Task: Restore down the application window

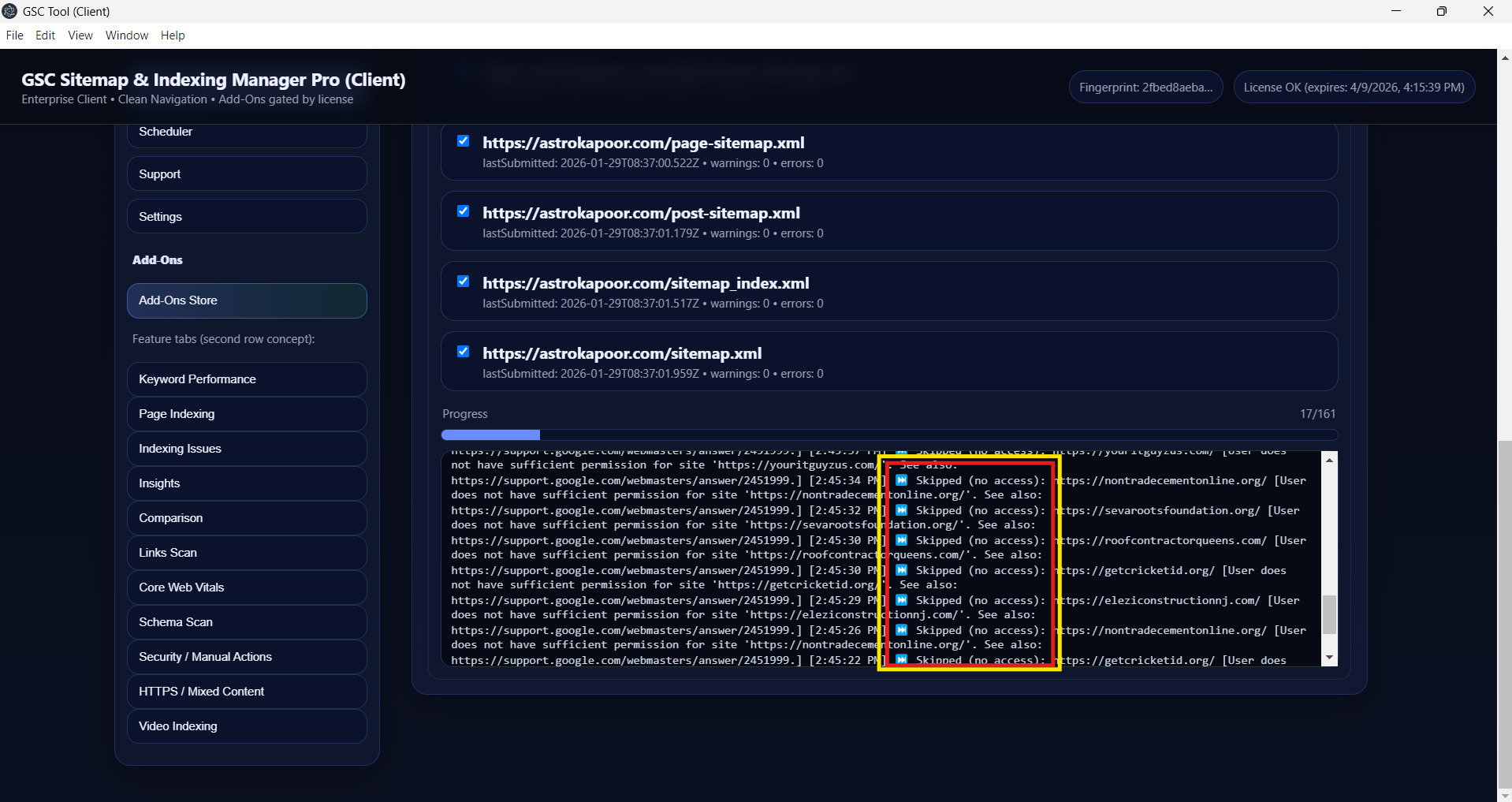Action: coord(1441,11)
